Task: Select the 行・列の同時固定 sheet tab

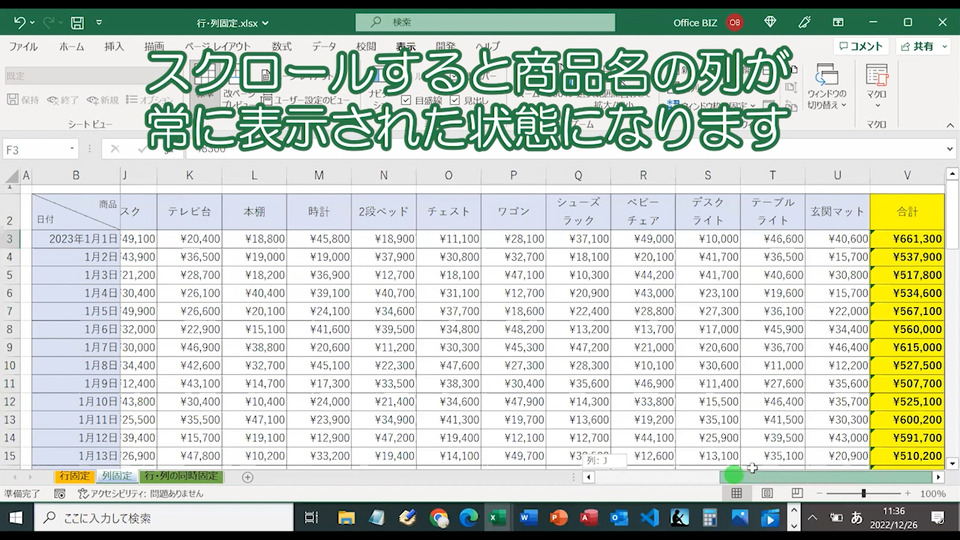Action: 181,476
